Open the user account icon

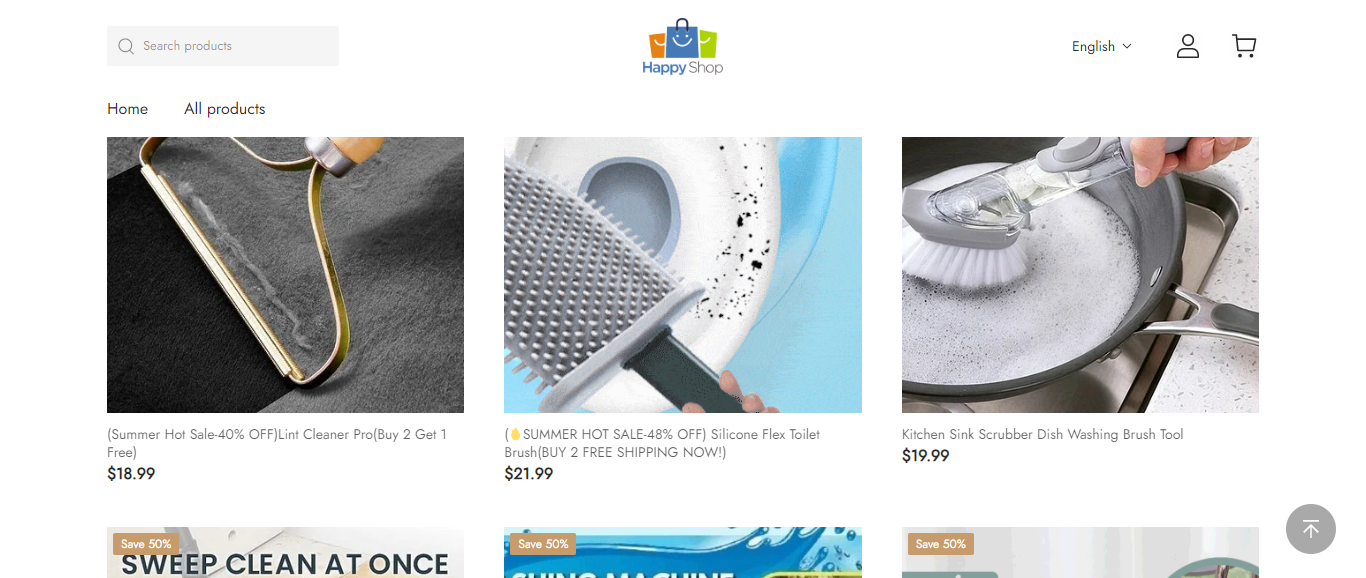[1187, 46]
